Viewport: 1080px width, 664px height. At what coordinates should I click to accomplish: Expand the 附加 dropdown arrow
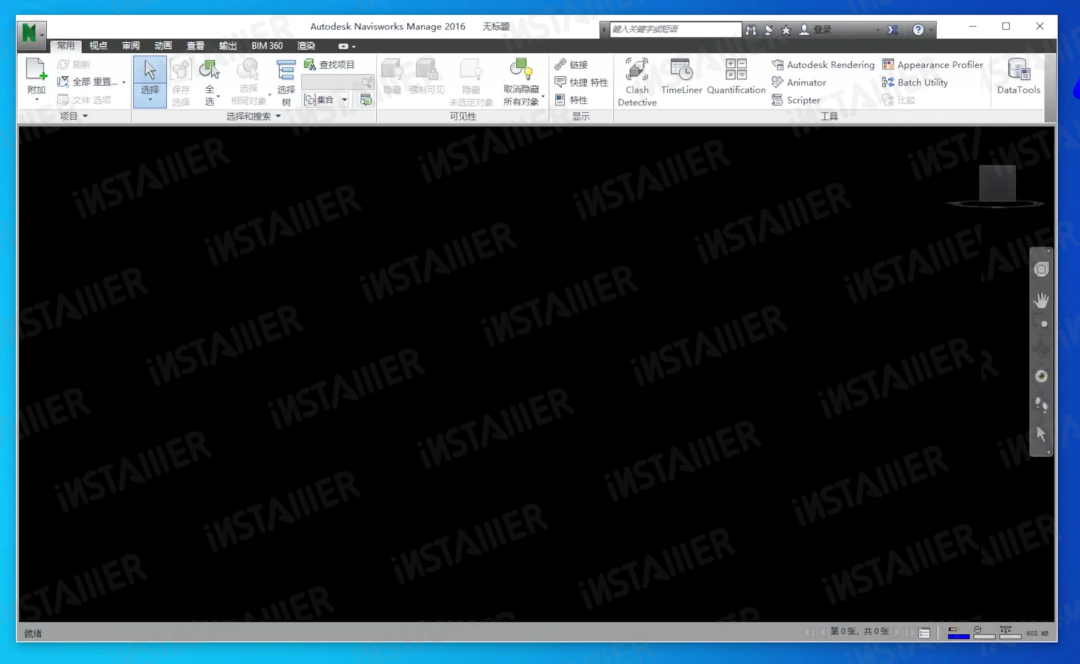click(x=36, y=101)
